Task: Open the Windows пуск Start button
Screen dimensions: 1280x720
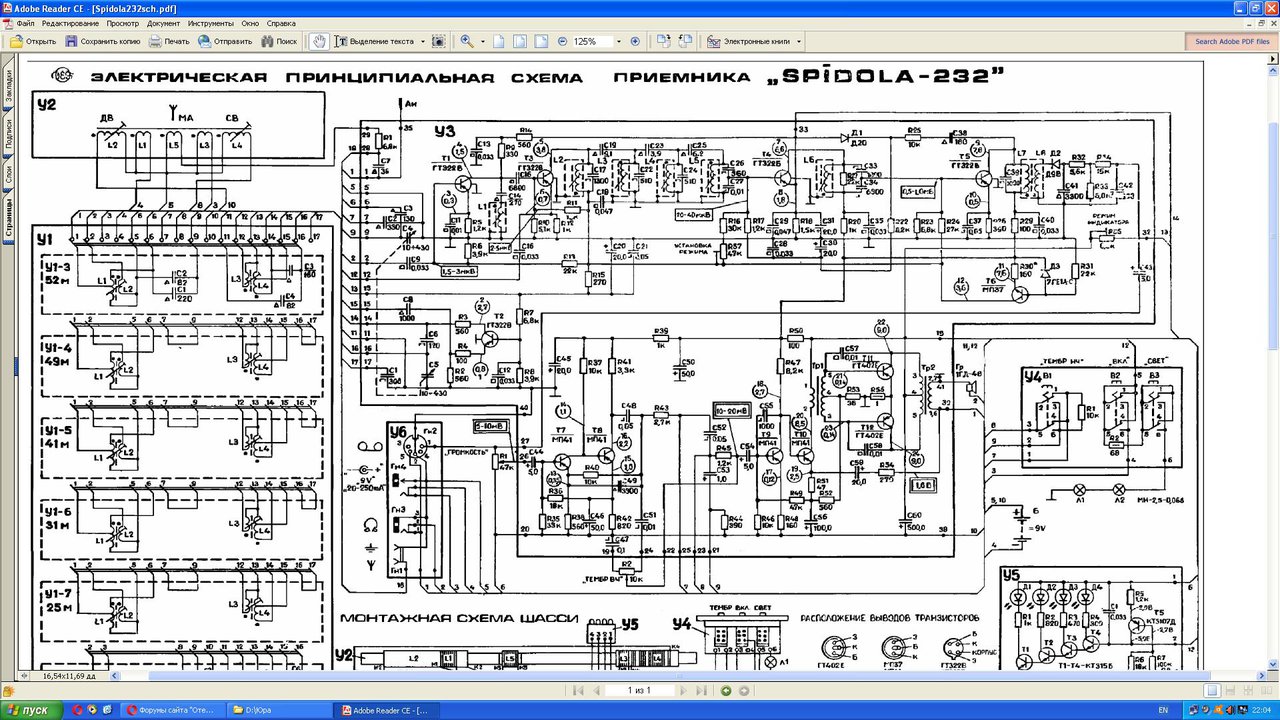Action: pyautogui.click(x=30, y=709)
